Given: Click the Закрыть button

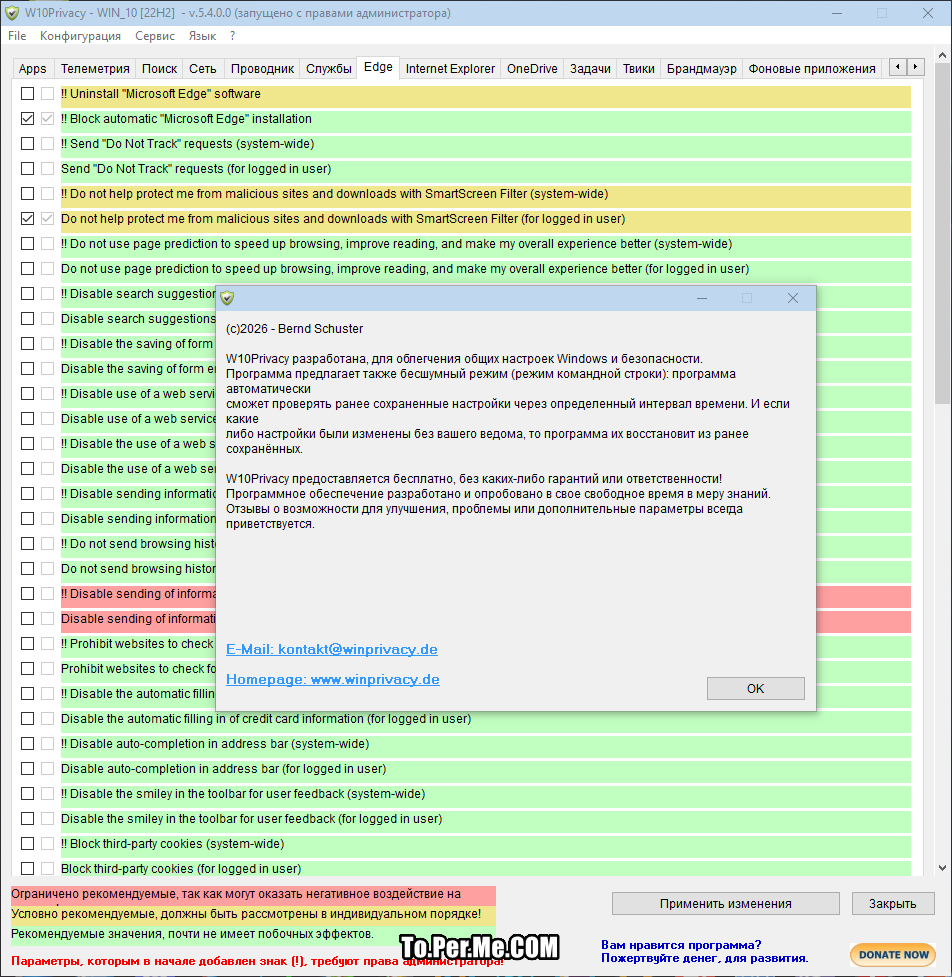Looking at the screenshot, I should [892, 903].
